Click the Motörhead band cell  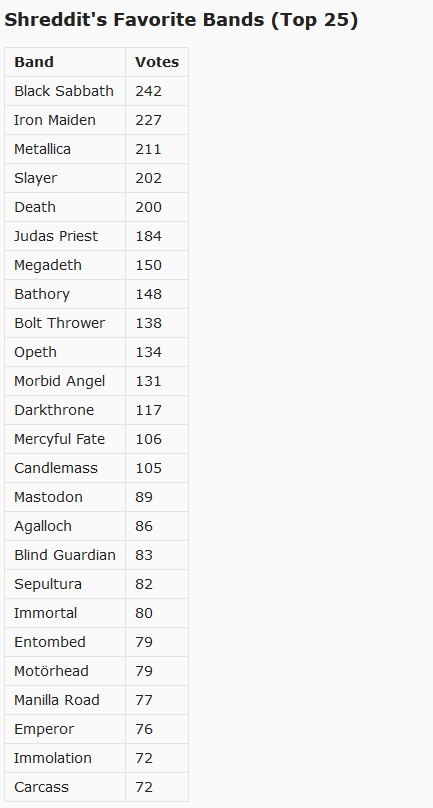65,671
